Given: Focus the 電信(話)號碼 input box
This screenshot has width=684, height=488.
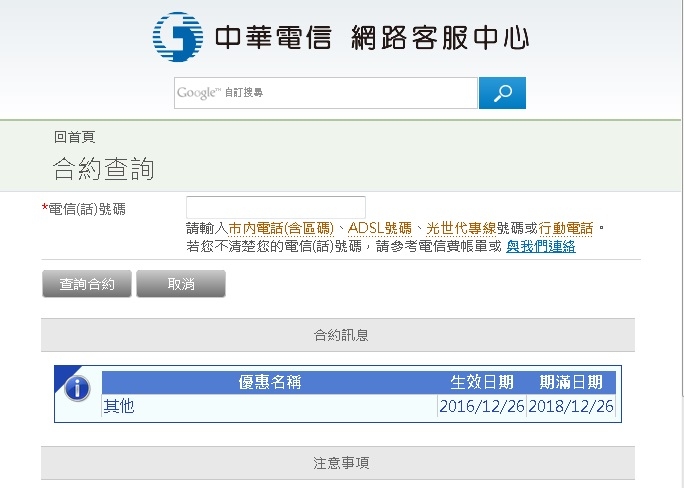Looking at the screenshot, I should pos(276,207).
